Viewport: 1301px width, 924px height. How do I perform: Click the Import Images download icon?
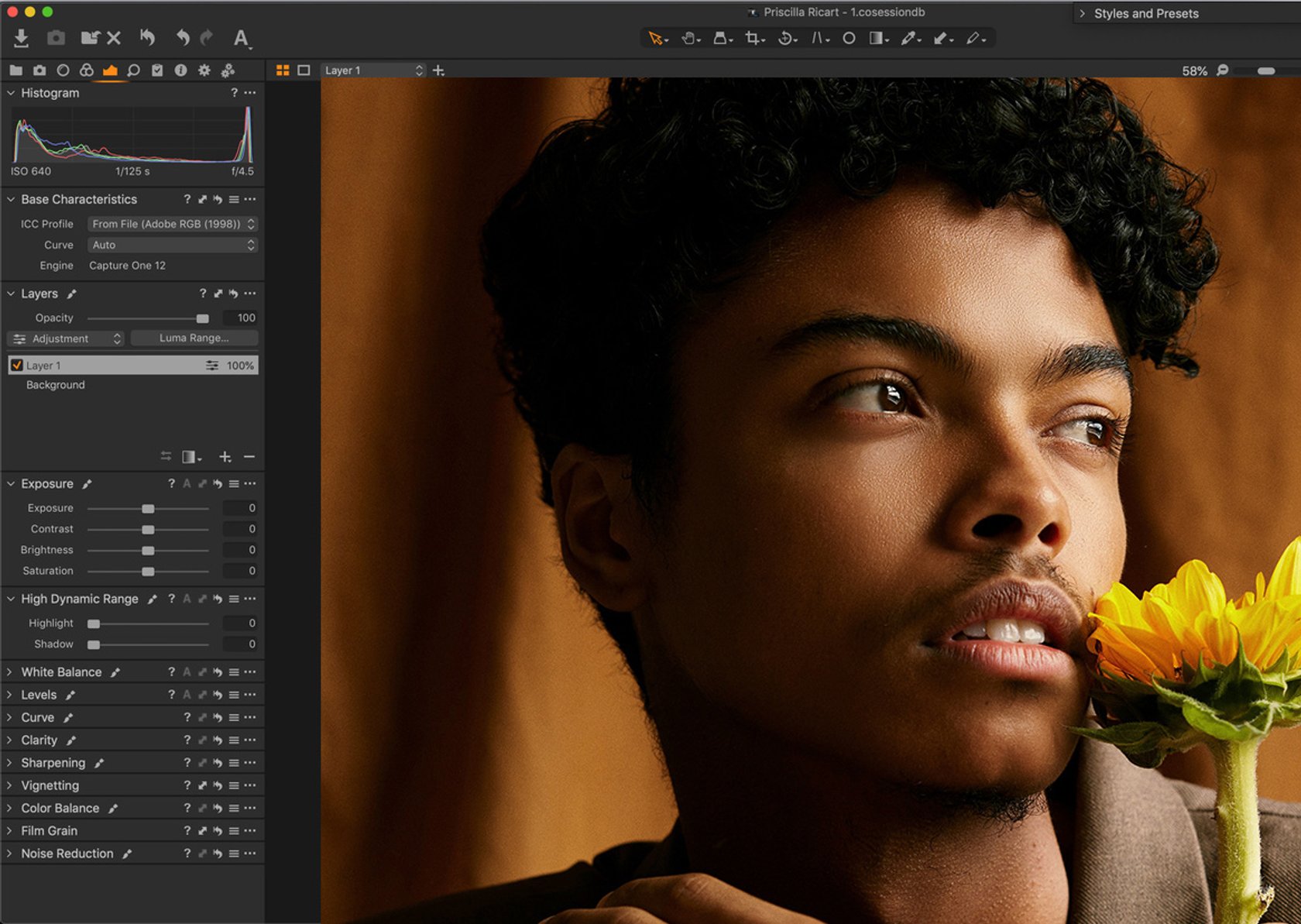[x=21, y=38]
